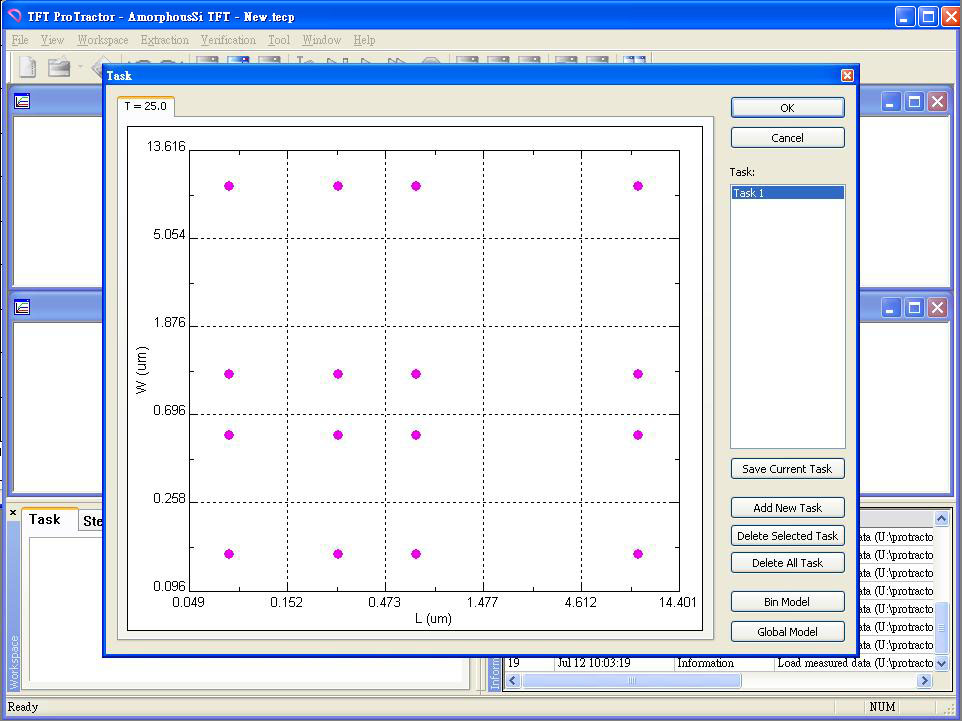Image resolution: width=962 pixels, height=721 pixels.
Task: Click Save Current Task
Action: [x=787, y=469]
